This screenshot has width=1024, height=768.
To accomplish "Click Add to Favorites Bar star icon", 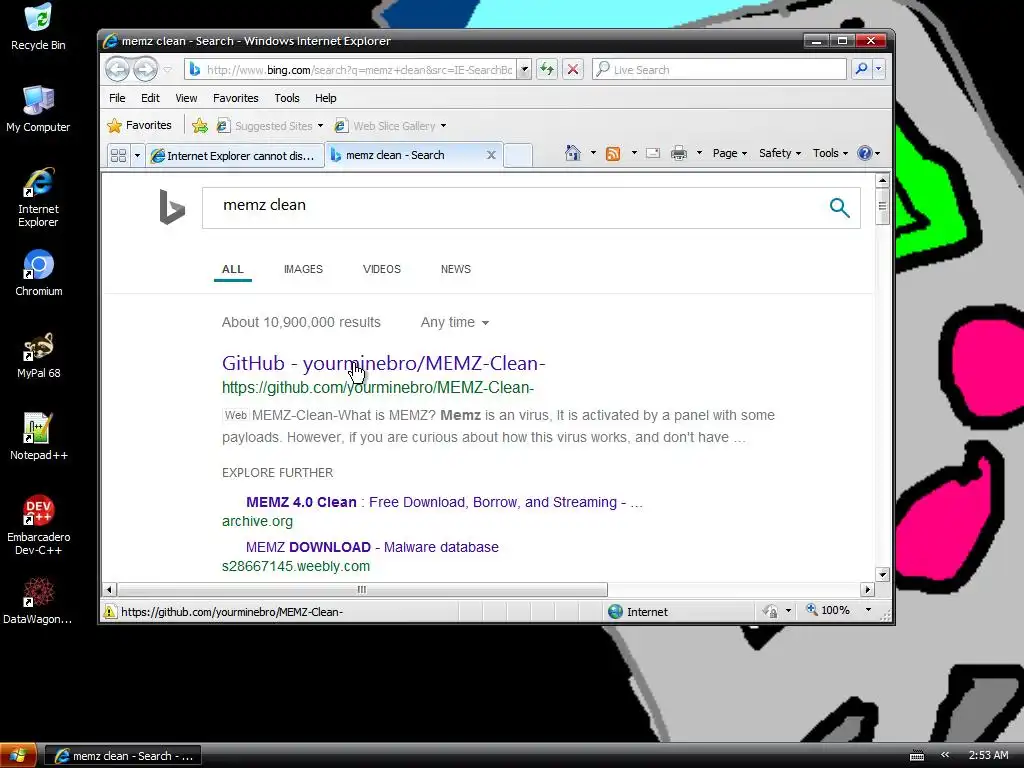I will tap(200, 125).
